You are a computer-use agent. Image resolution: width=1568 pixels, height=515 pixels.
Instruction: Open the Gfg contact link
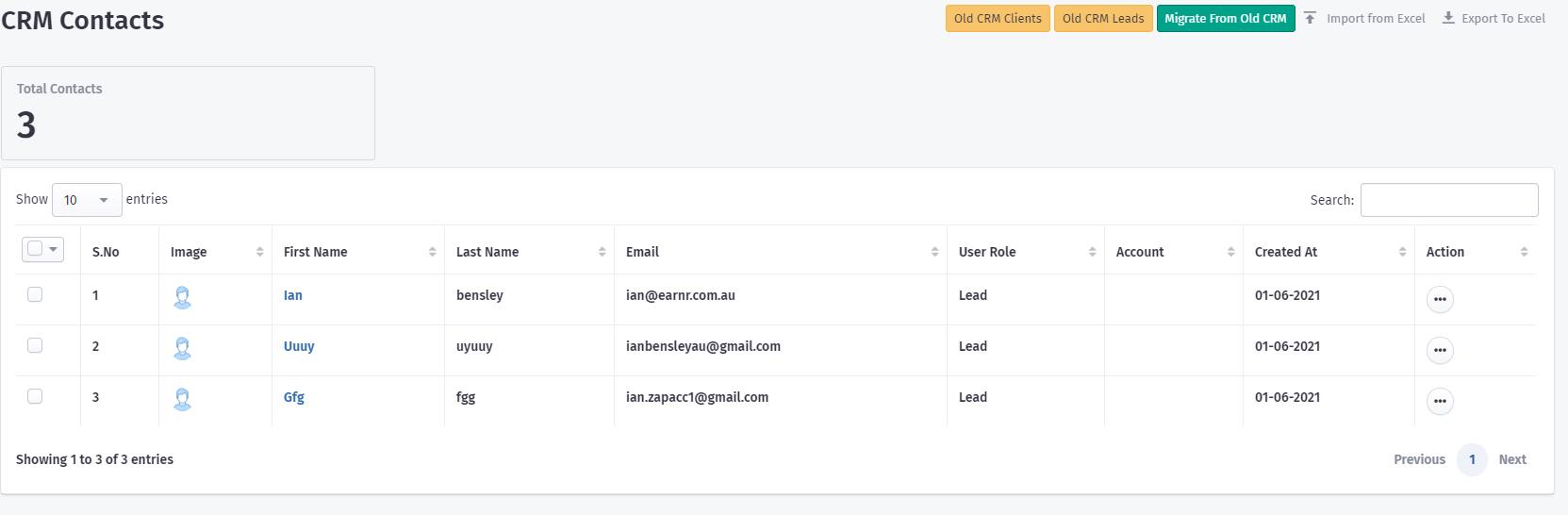pyautogui.click(x=294, y=397)
